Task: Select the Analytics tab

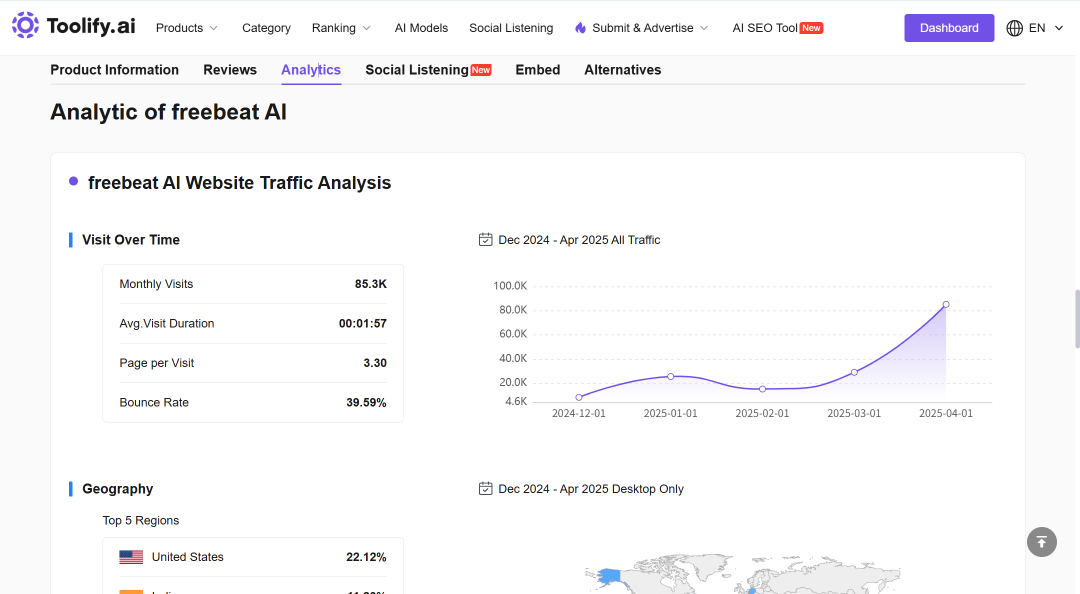Action: [311, 70]
